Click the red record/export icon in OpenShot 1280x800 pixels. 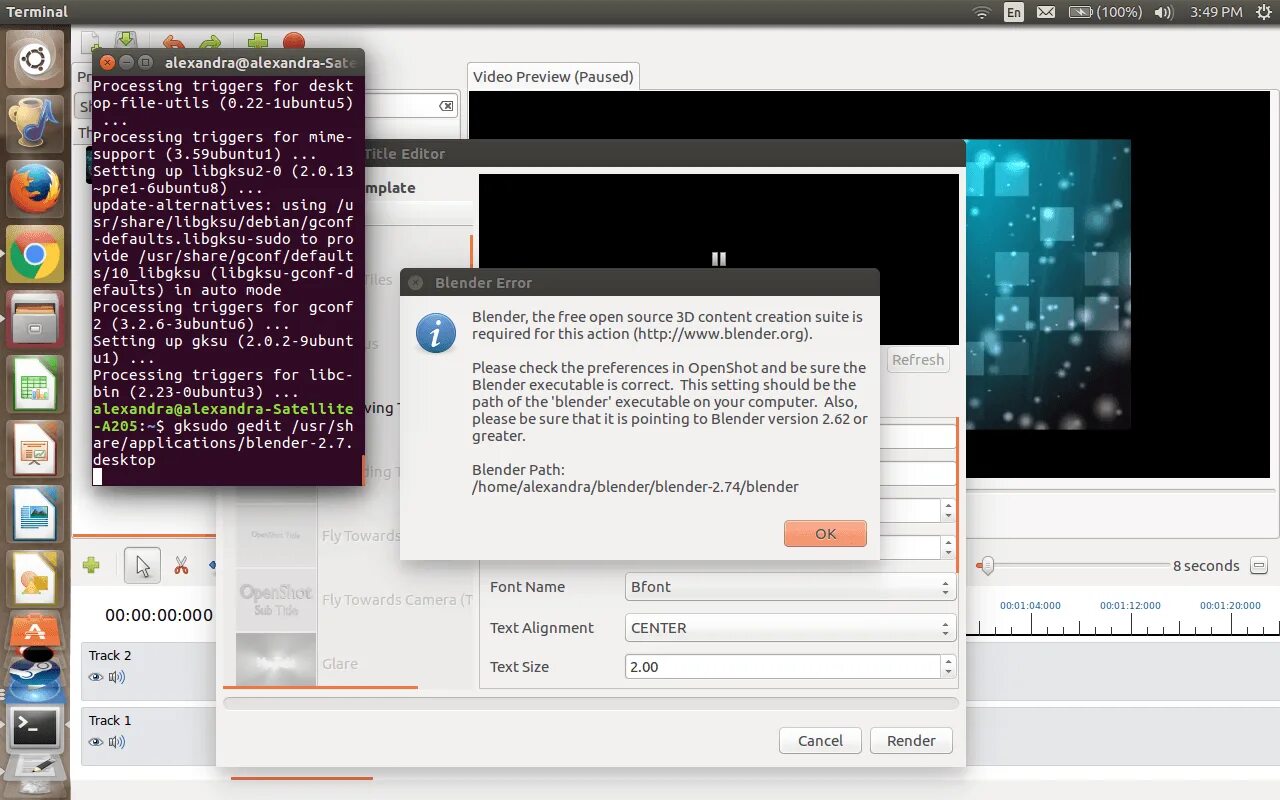coord(293,42)
